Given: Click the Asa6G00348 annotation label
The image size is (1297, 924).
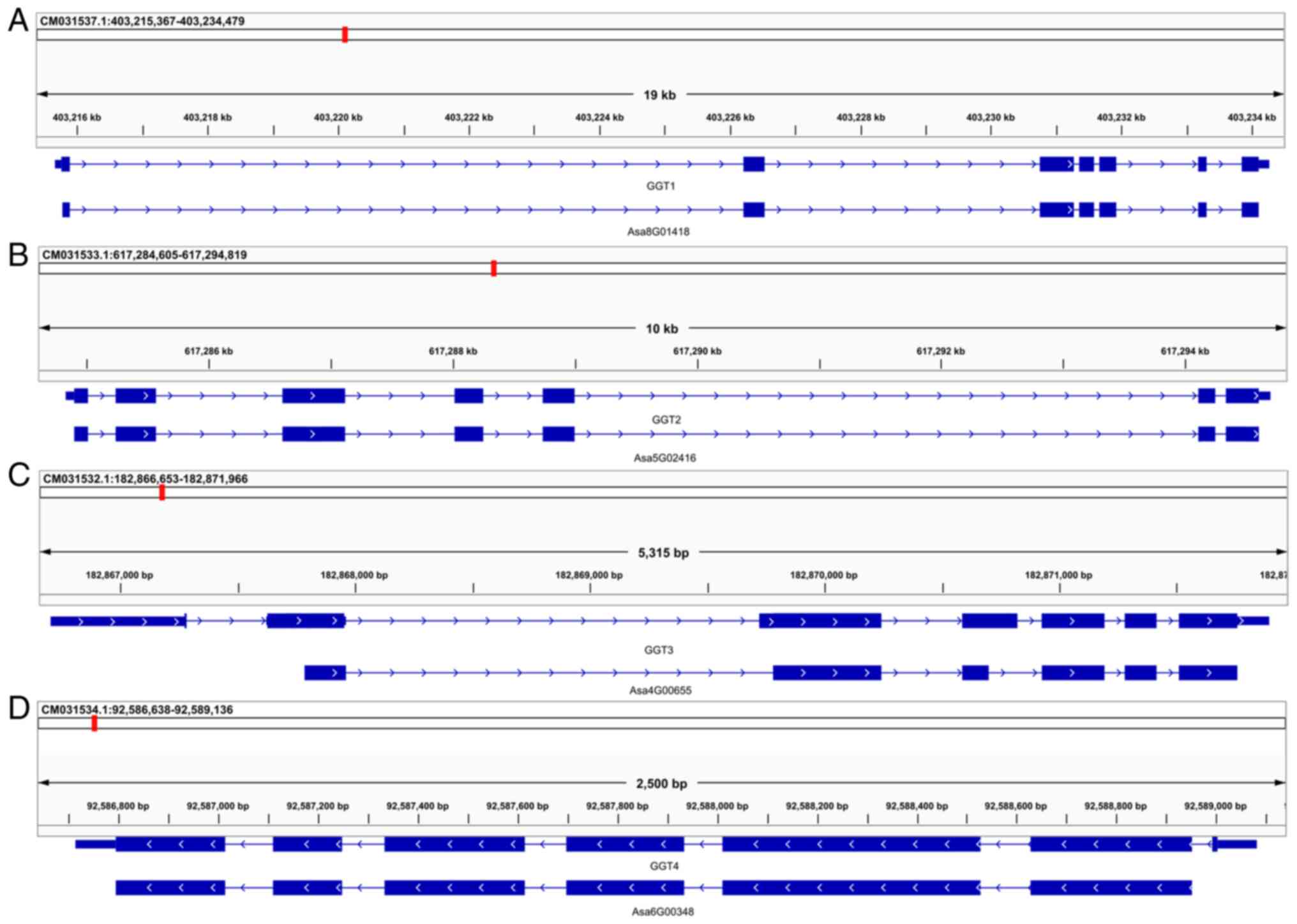Looking at the screenshot, I should 663,911.
